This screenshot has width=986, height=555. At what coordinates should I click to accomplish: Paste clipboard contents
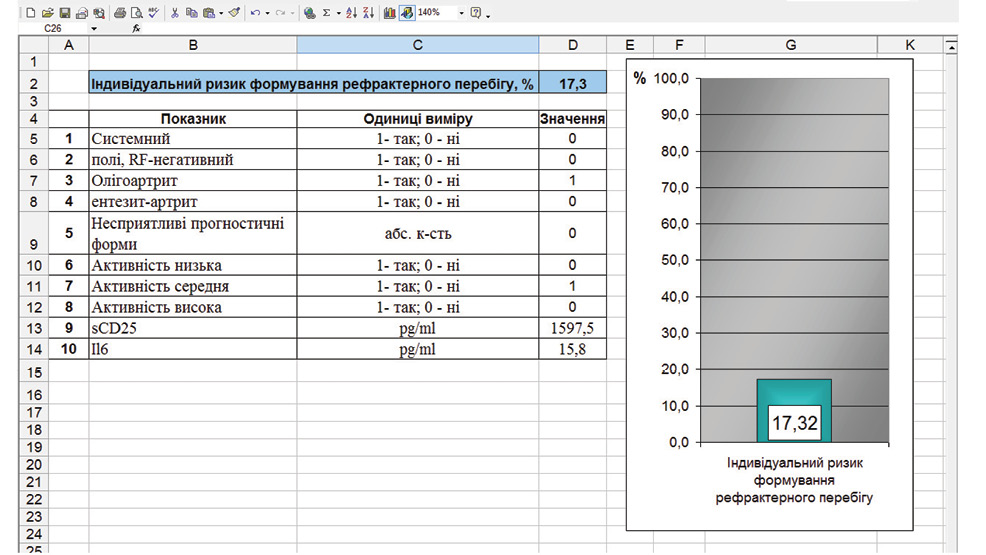(209, 13)
